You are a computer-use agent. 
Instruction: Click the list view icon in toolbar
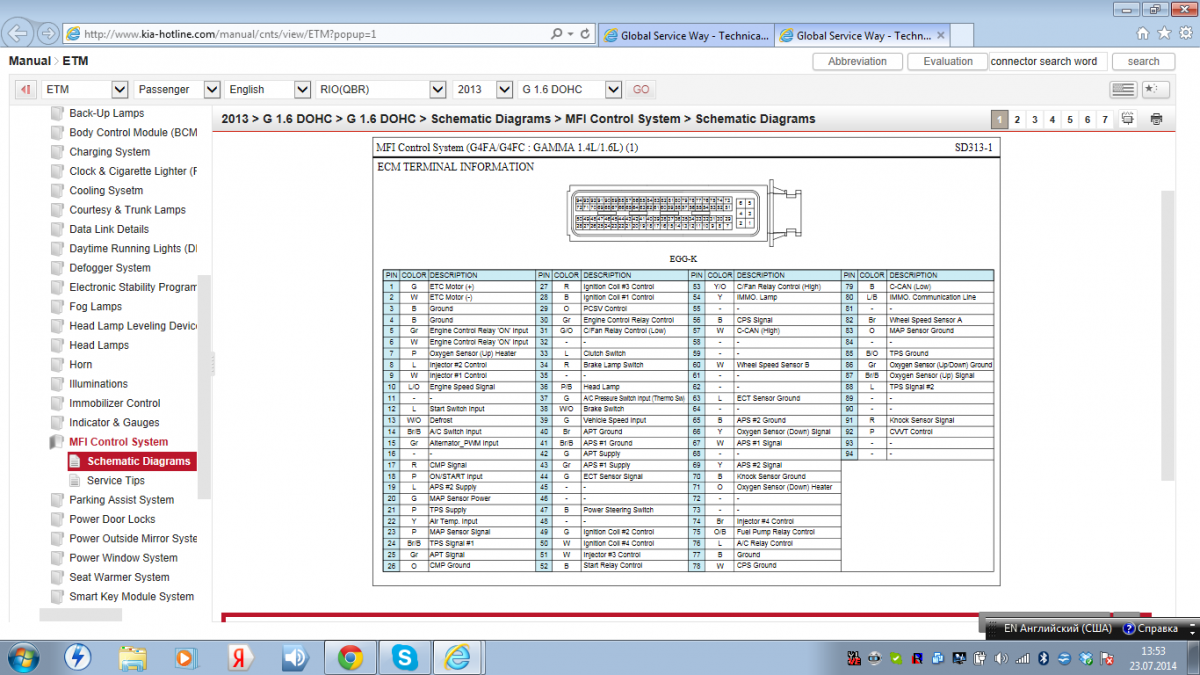(x=1123, y=89)
